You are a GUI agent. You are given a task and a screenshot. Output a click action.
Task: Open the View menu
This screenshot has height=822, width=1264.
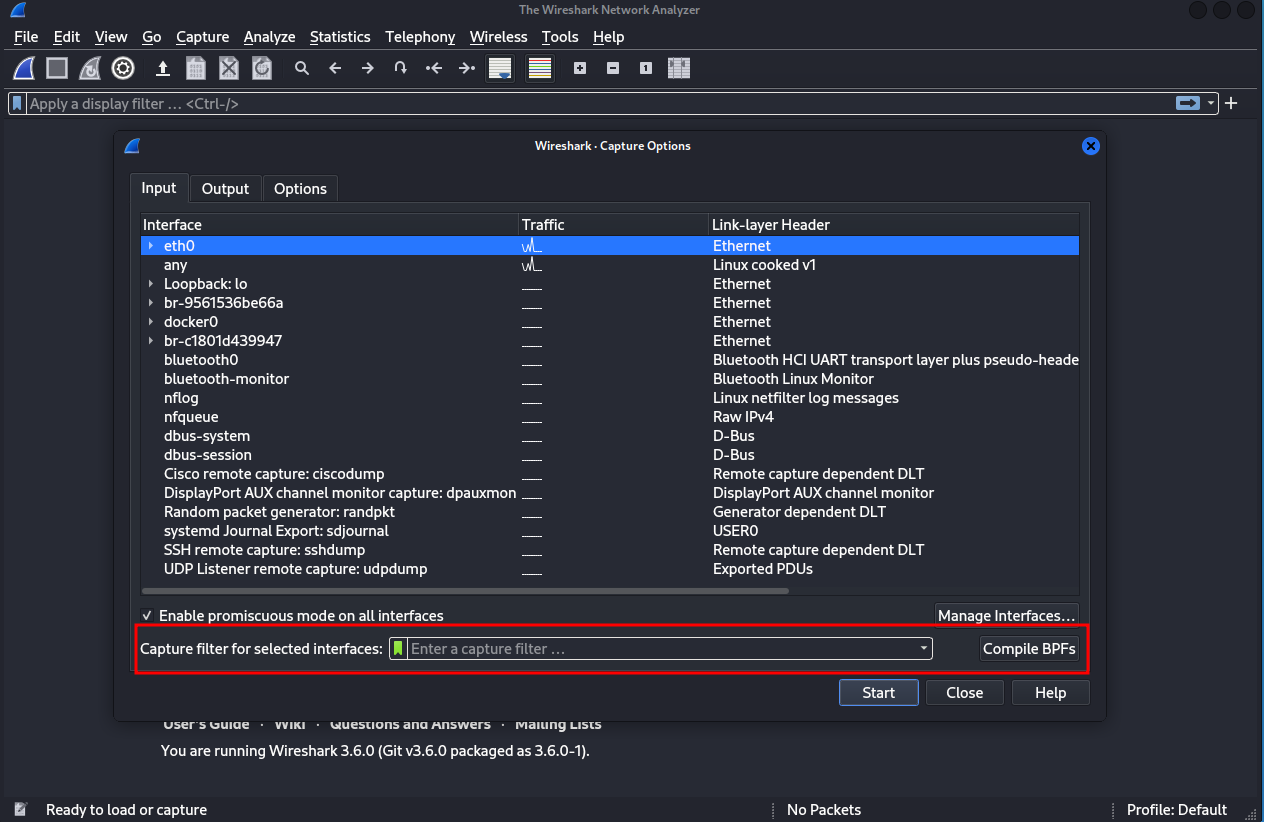tap(111, 37)
